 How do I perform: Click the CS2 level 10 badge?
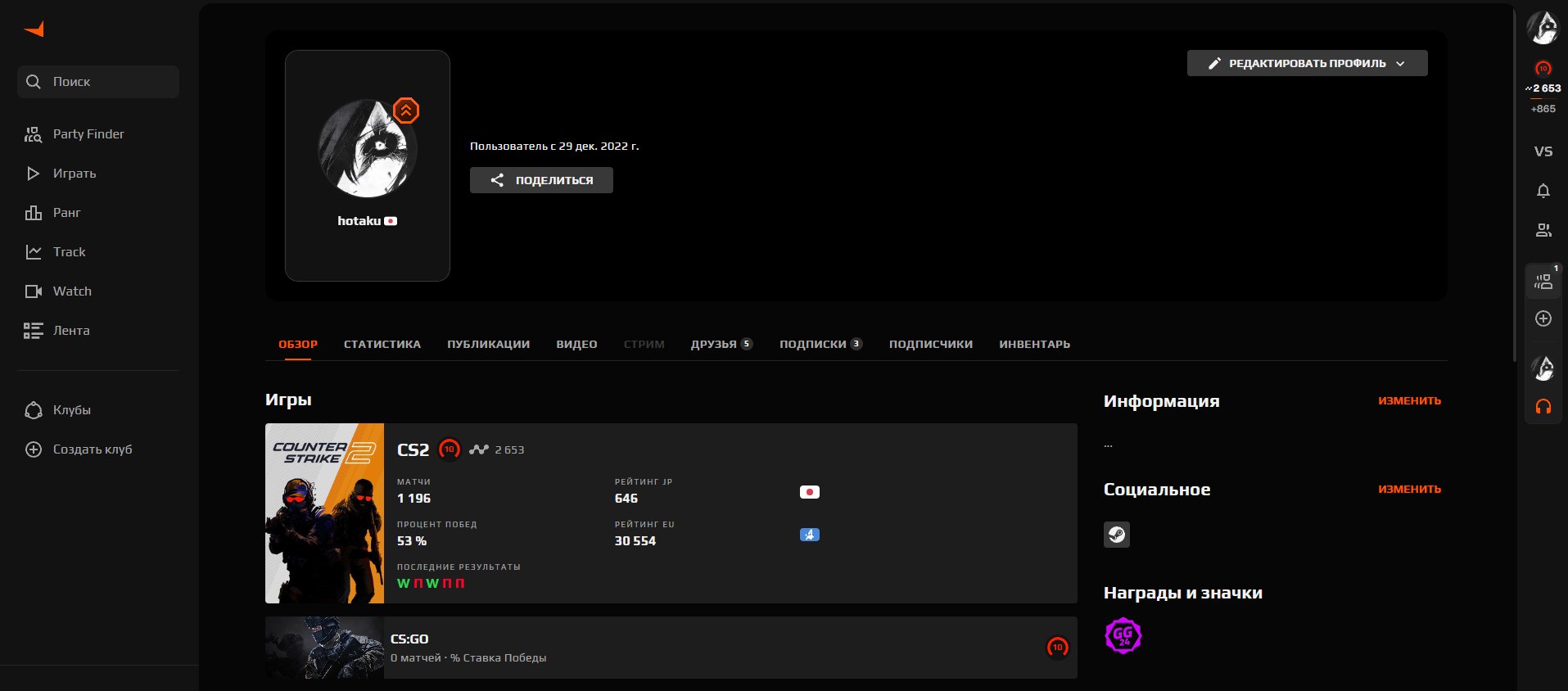[x=450, y=449]
